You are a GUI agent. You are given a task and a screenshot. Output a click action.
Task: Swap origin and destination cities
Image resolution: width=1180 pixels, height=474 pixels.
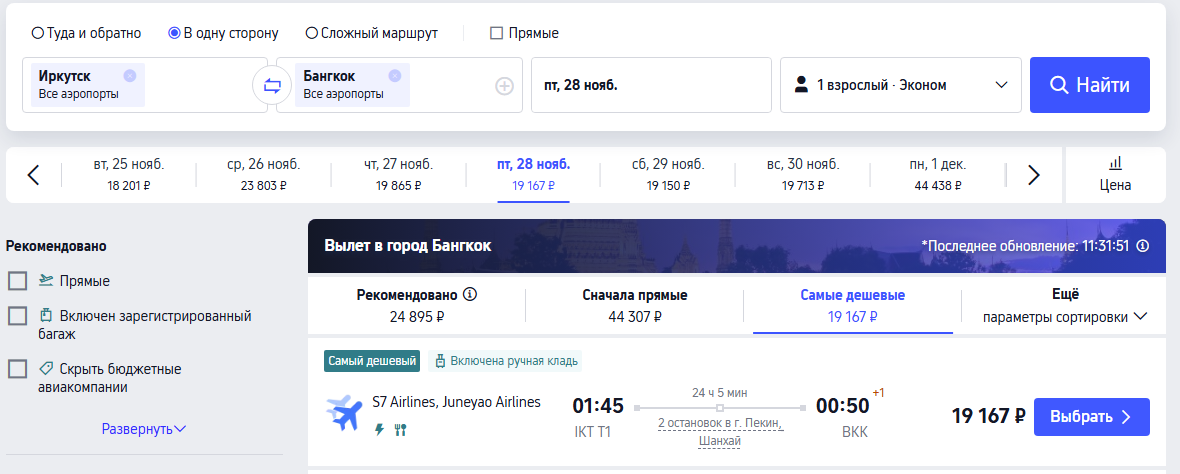pyautogui.click(x=272, y=86)
